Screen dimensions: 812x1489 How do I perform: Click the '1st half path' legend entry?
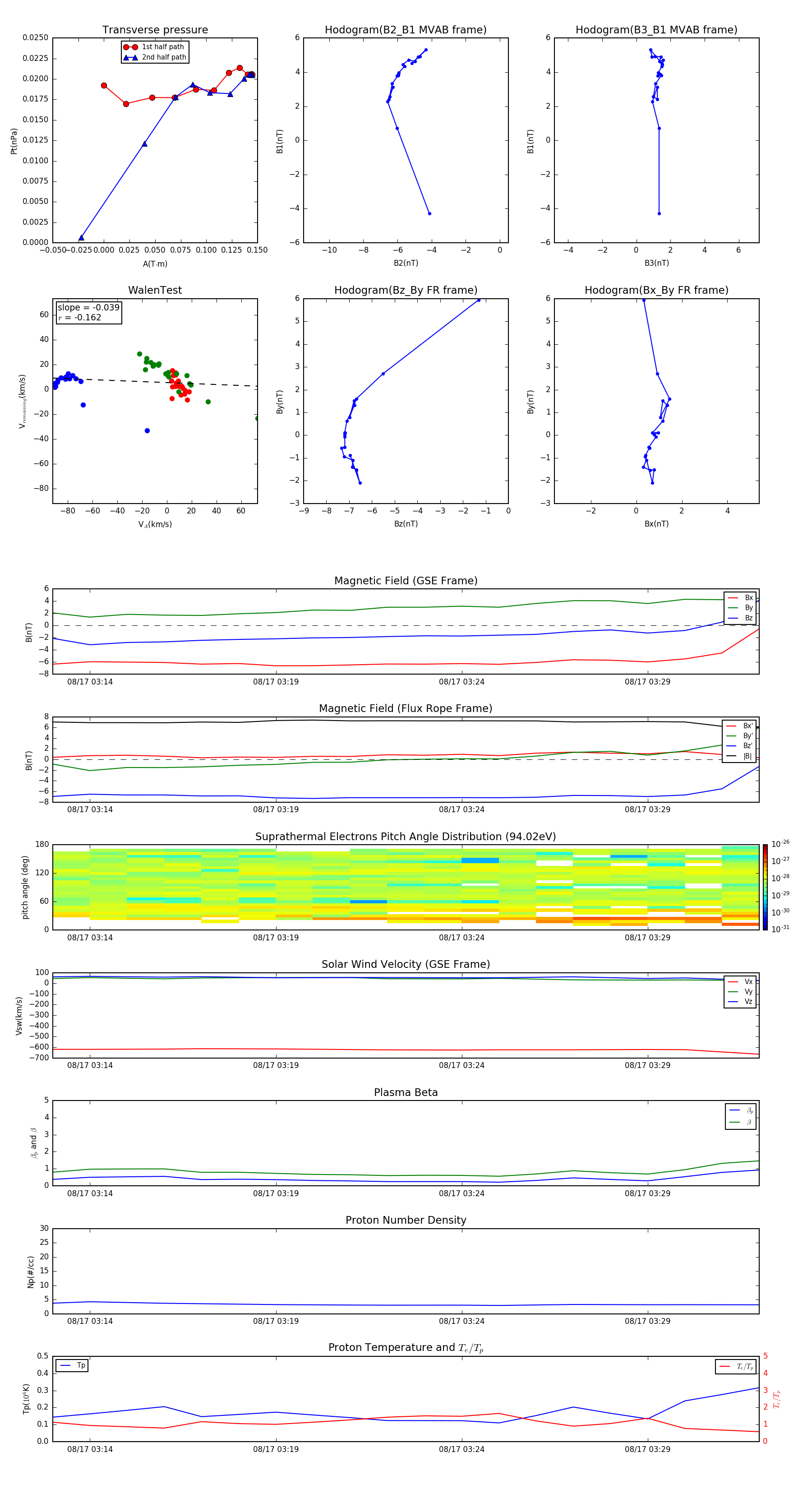click(x=154, y=47)
